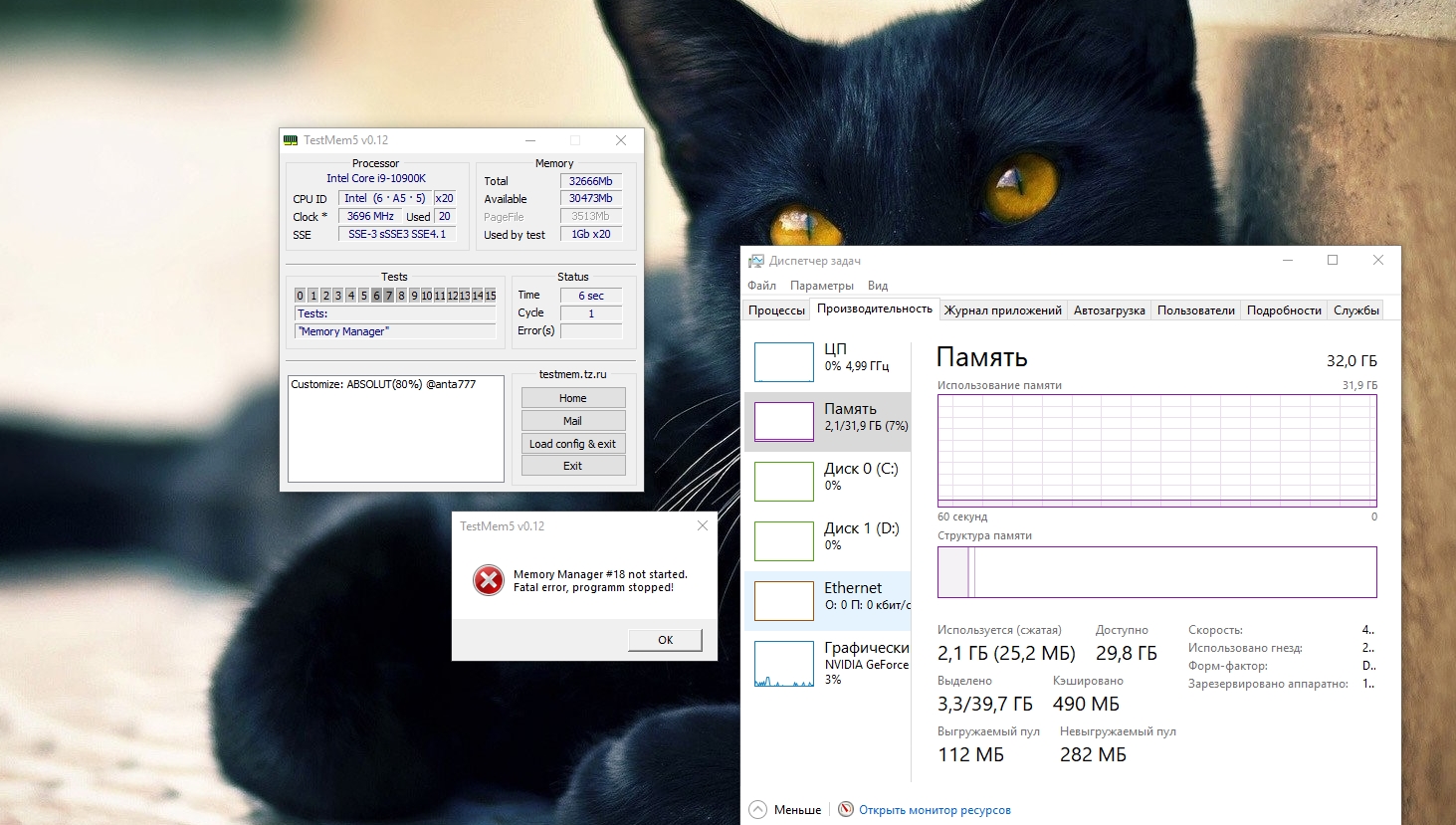Click the red error icon in the dialog
The height and width of the screenshot is (825, 1456).
pos(488,580)
